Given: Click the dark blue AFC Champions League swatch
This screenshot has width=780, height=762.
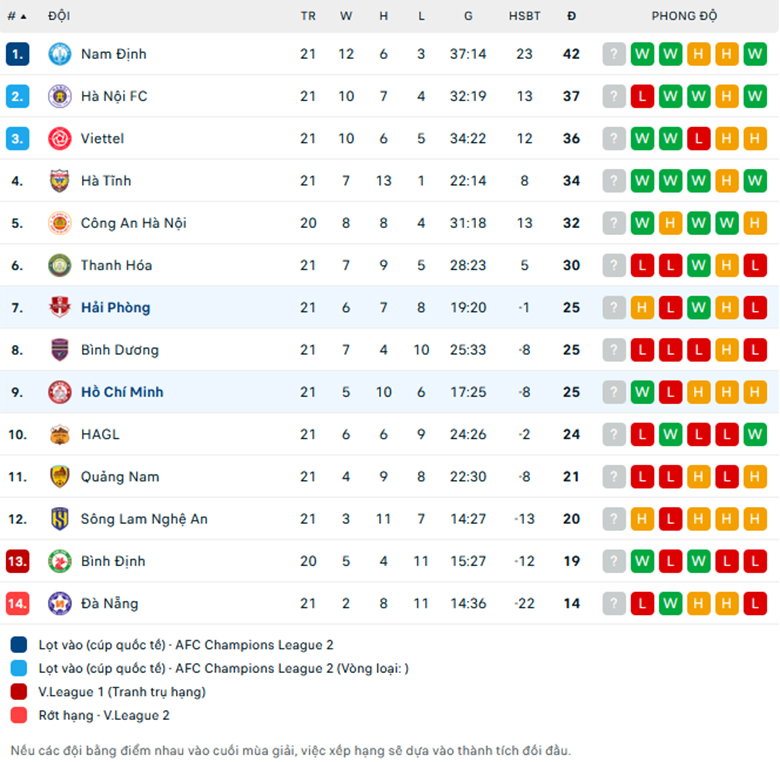Looking at the screenshot, I should (19, 645).
